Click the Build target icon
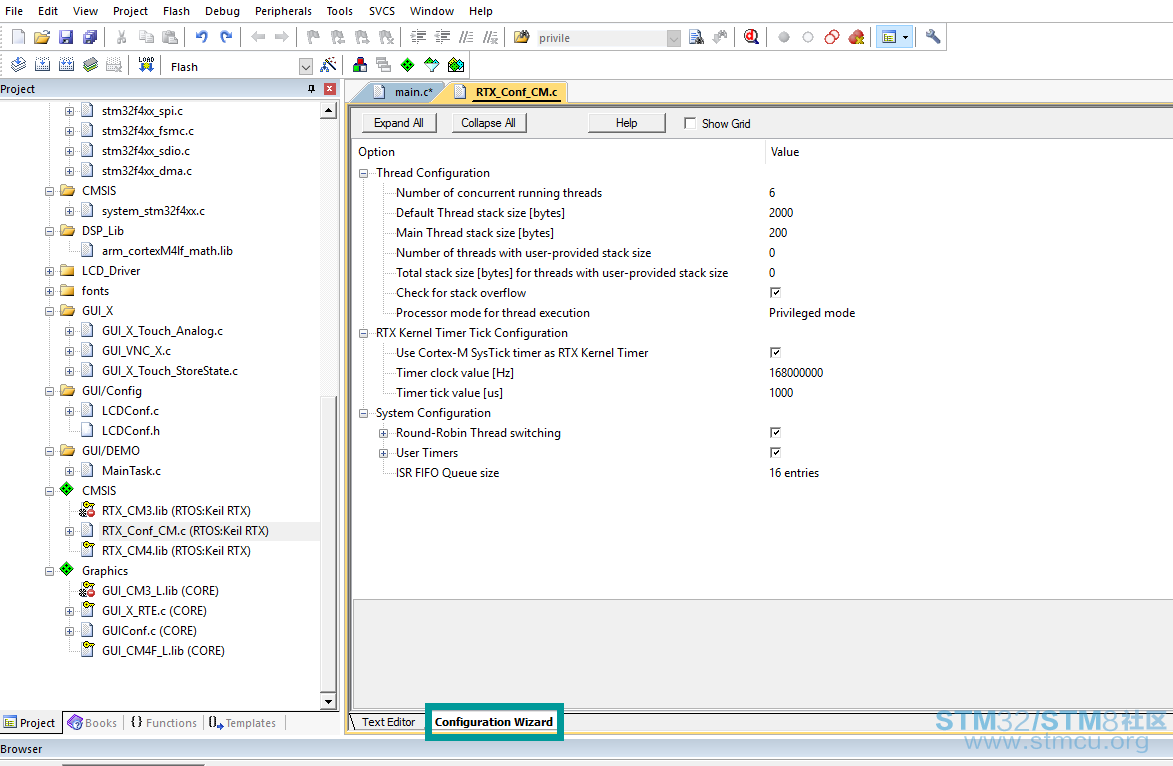This screenshot has width=1173, height=766. click(43, 65)
